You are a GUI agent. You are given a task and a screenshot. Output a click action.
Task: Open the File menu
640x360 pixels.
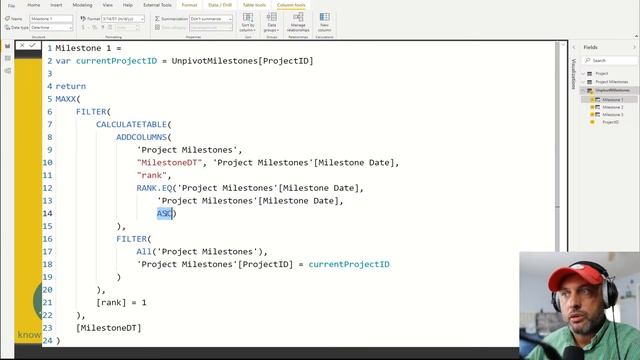click(11, 5)
